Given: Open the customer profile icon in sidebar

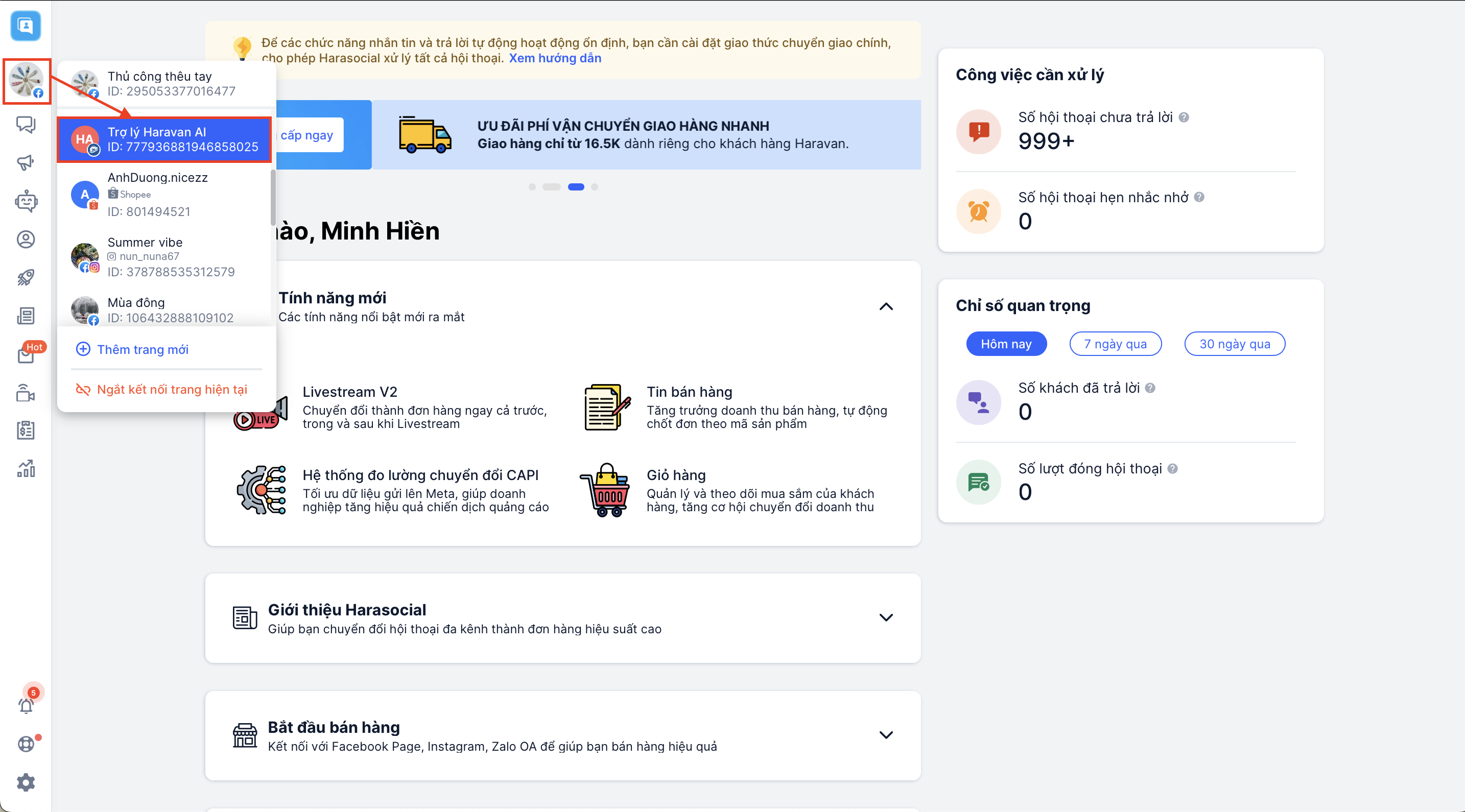Looking at the screenshot, I should click(26, 240).
